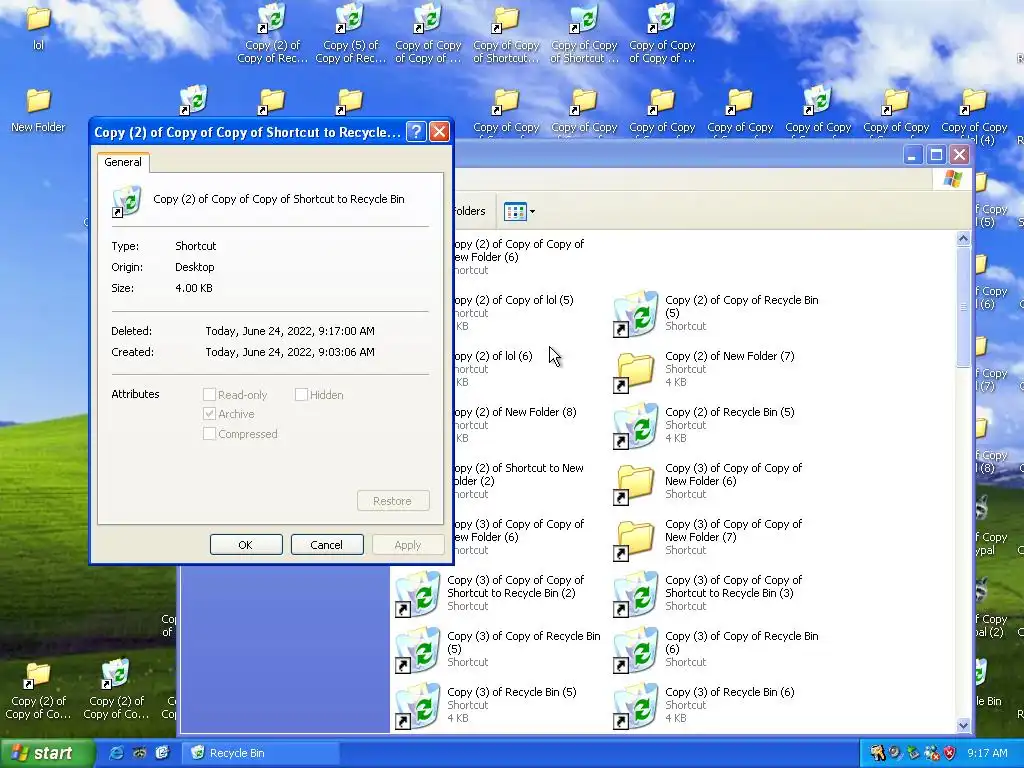Toggle the Hidden attribute checkbox
This screenshot has height=768, width=1024.
301,394
